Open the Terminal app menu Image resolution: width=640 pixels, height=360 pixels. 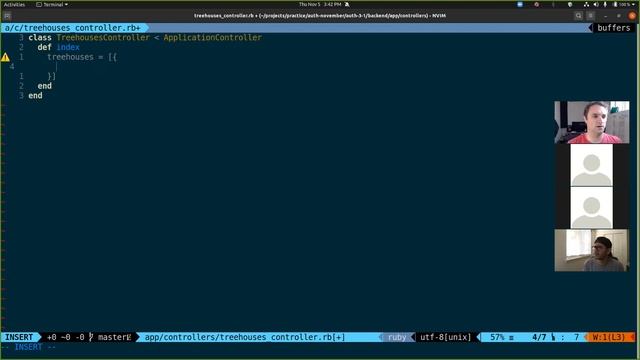point(52,4)
